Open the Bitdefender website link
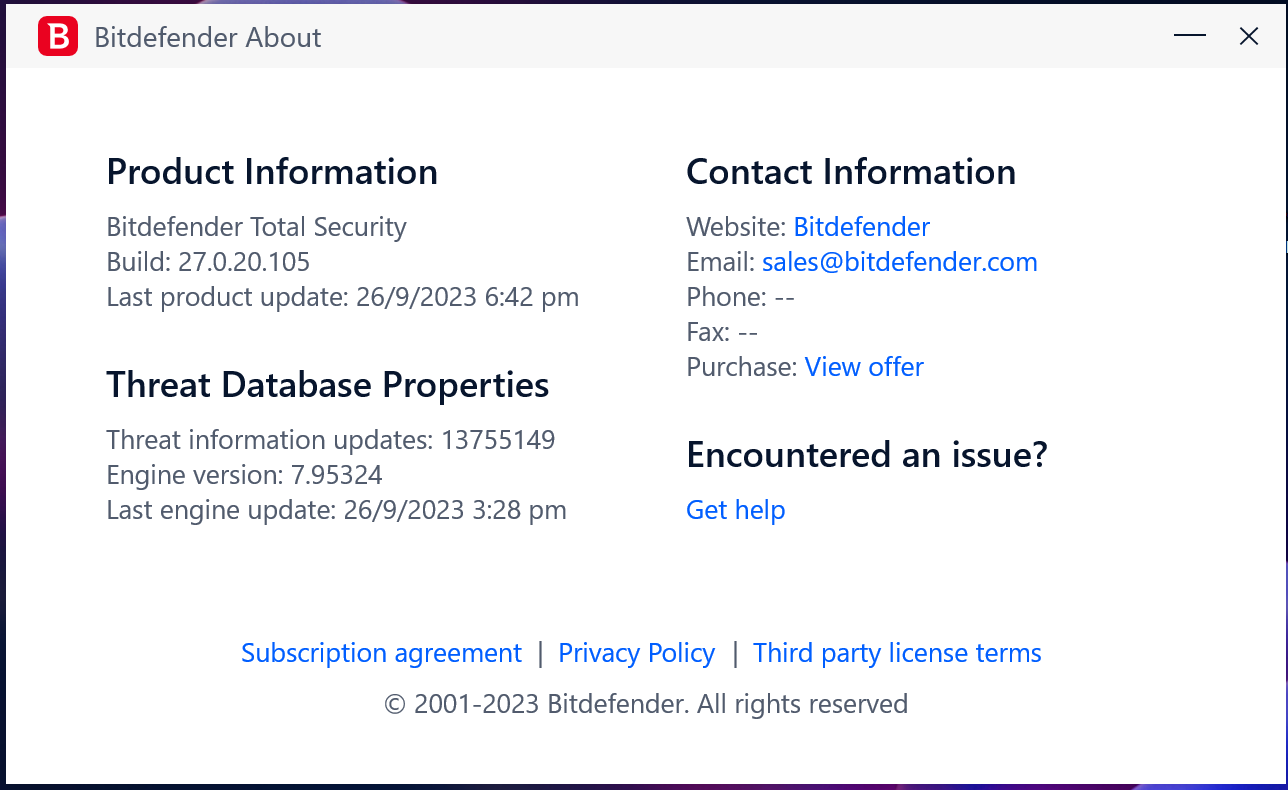This screenshot has height=790, width=1288. point(861,227)
